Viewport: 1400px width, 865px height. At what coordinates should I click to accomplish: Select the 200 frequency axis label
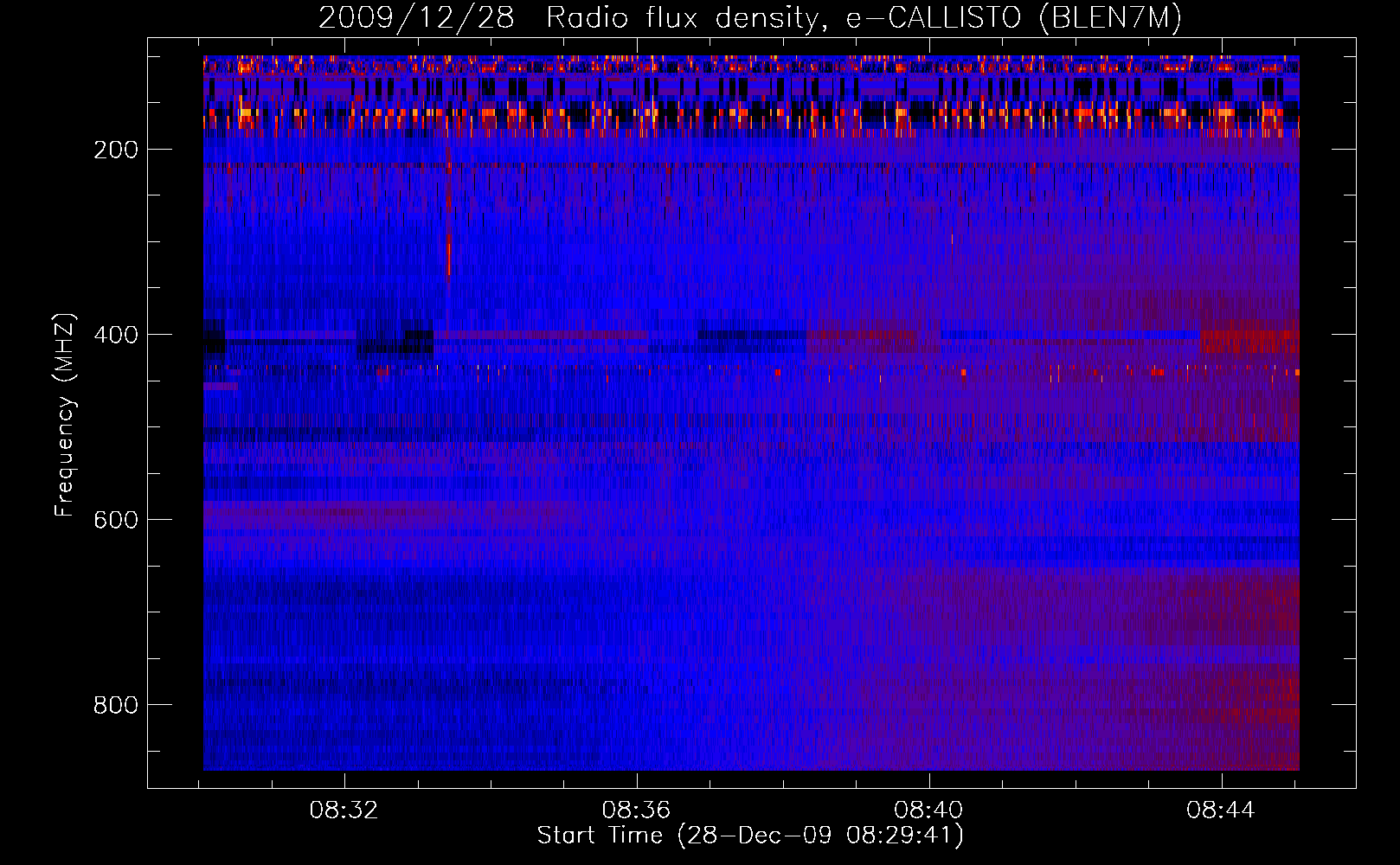116,150
